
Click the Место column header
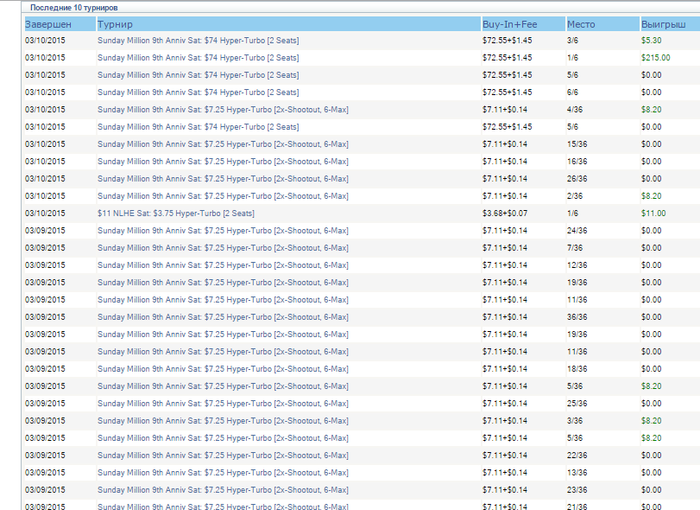click(603, 25)
